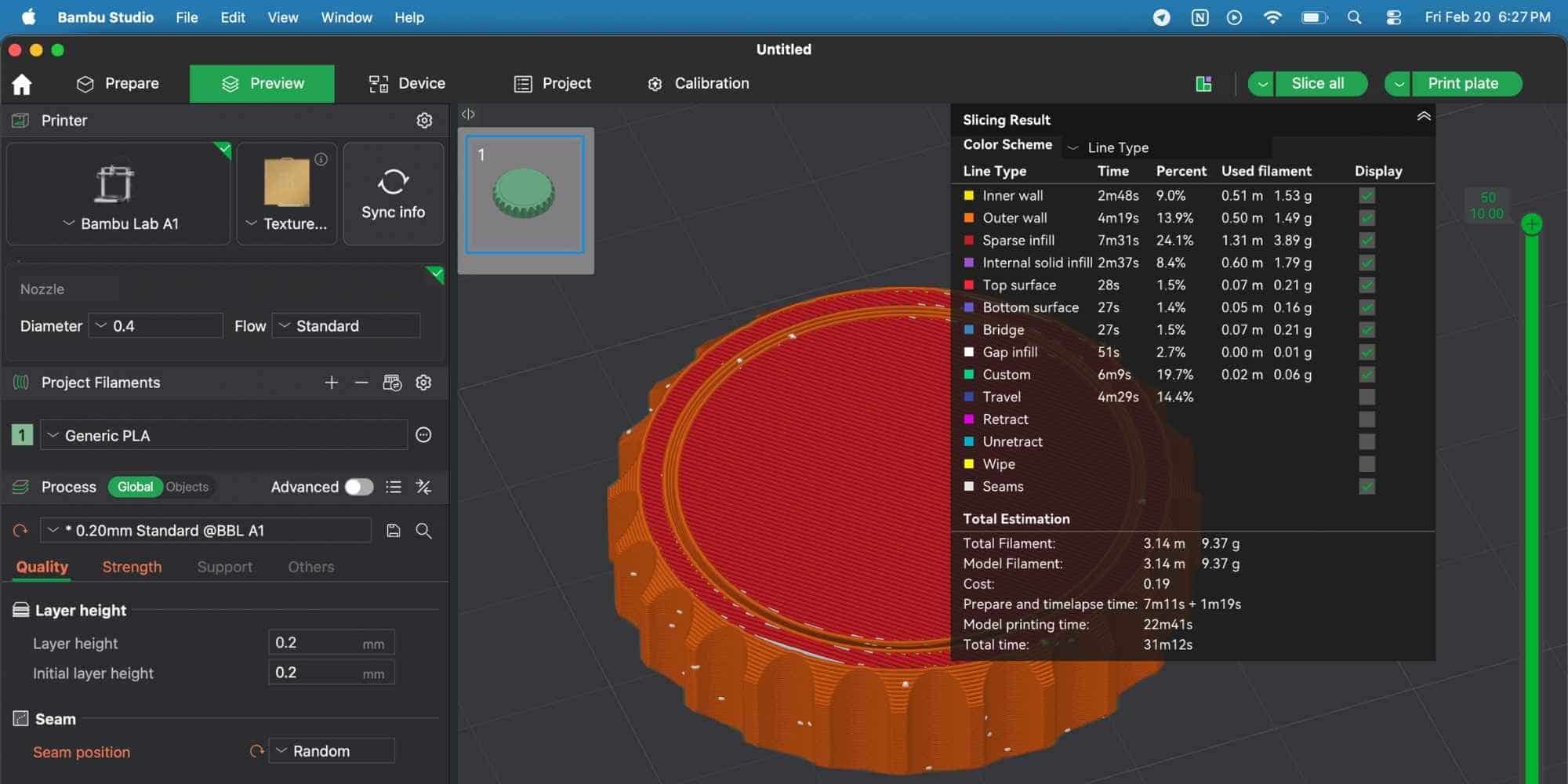The width and height of the screenshot is (1568, 784).
Task: Enable Retract display checkbox
Action: 1367,419
